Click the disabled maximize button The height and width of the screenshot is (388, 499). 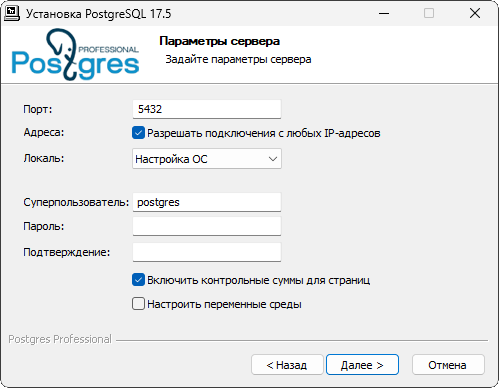(x=429, y=13)
